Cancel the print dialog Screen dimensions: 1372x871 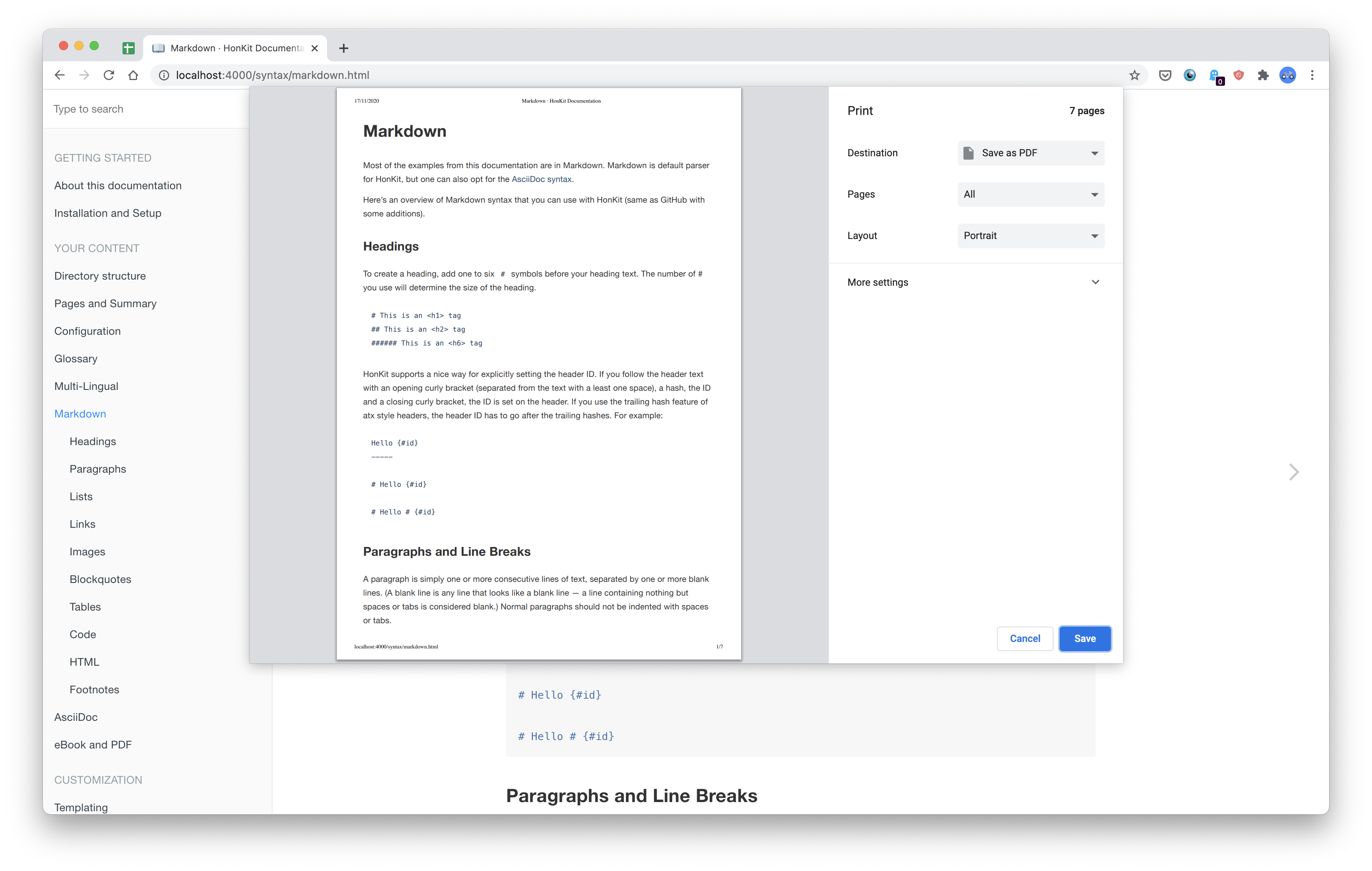click(1024, 639)
